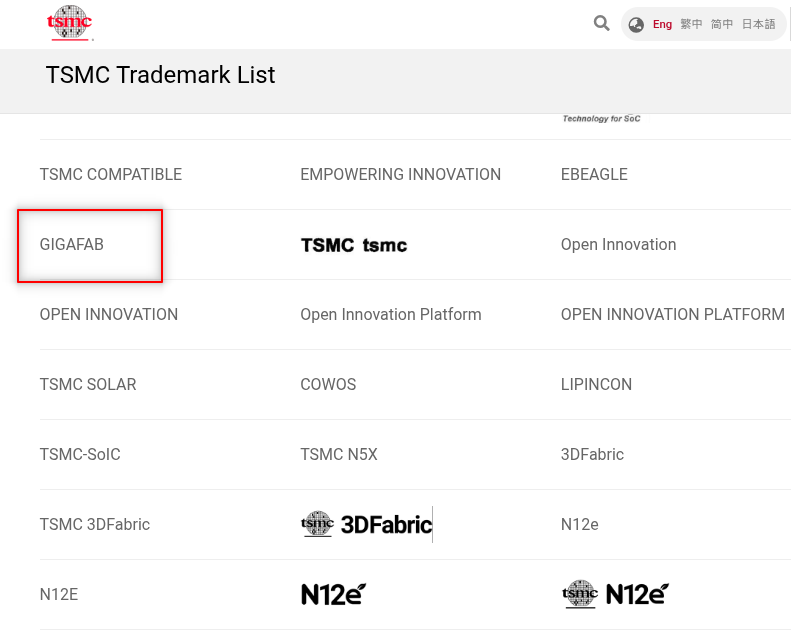Click the mixed-case Open Innovation Platform text
Viewport: 791px width, 634px height.
(391, 315)
